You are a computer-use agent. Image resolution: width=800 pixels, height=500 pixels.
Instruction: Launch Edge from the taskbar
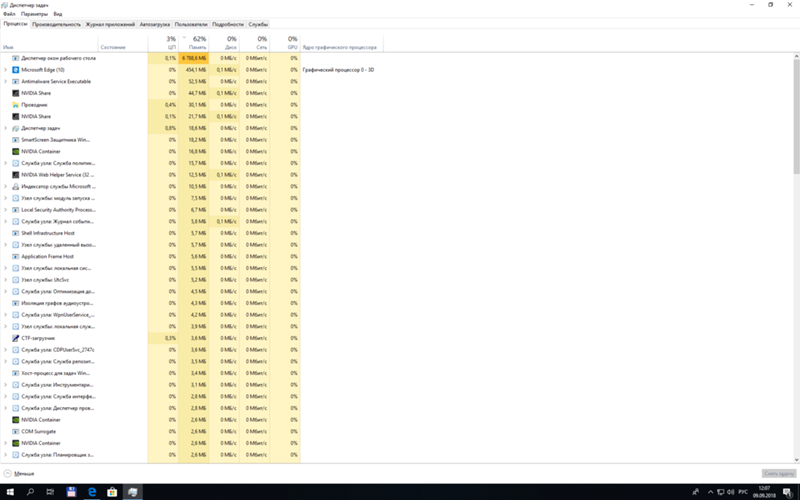(x=92, y=492)
